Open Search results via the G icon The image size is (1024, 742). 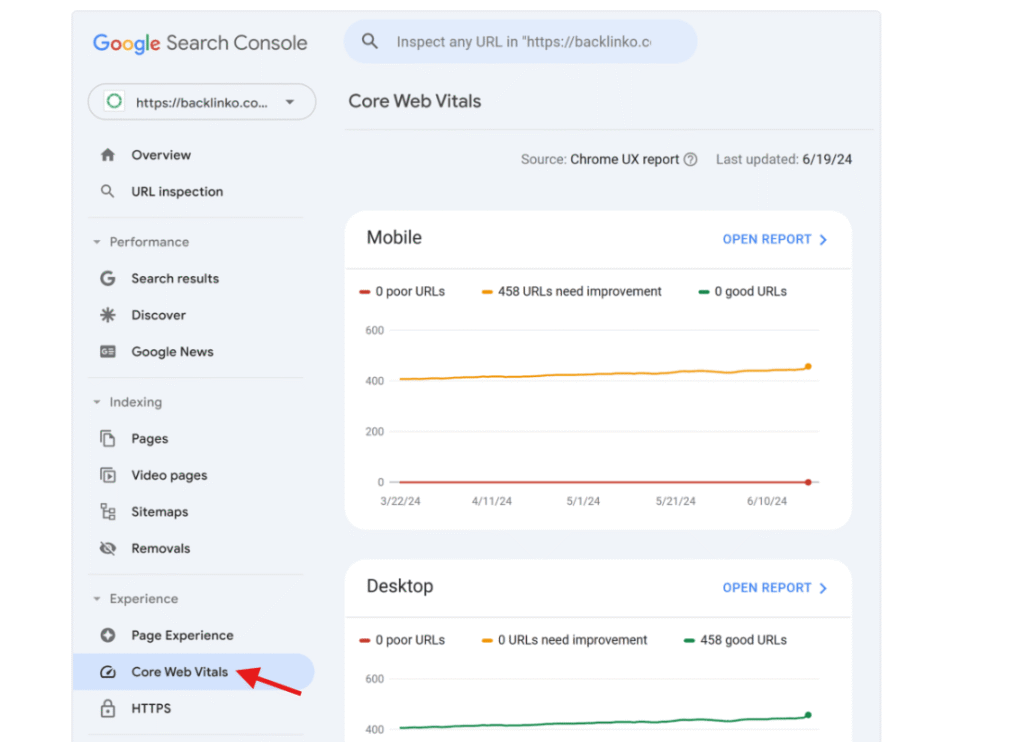[x=107, y=278]
